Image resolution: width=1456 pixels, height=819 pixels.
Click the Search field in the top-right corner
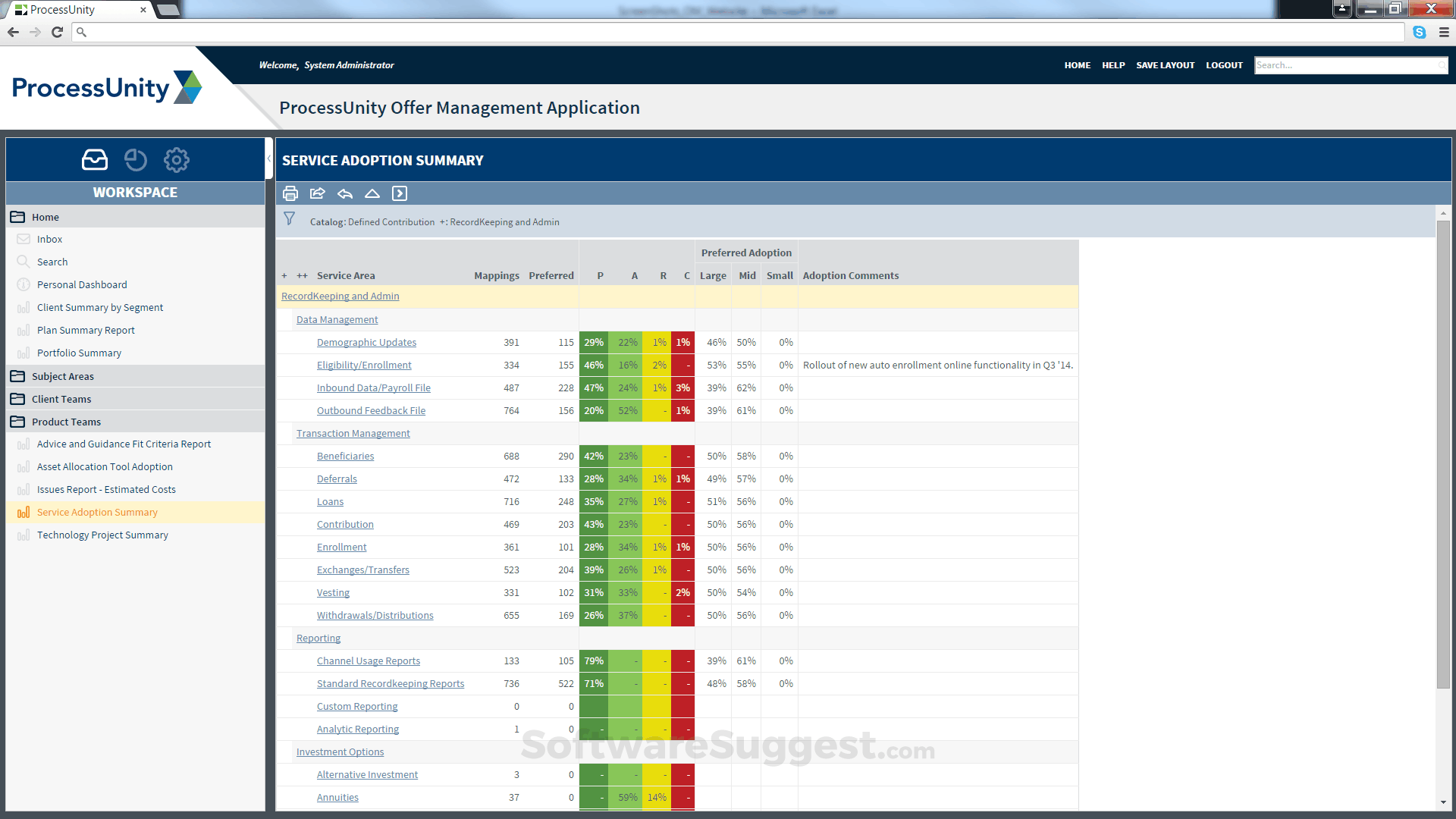click(x=1350, y=65)
